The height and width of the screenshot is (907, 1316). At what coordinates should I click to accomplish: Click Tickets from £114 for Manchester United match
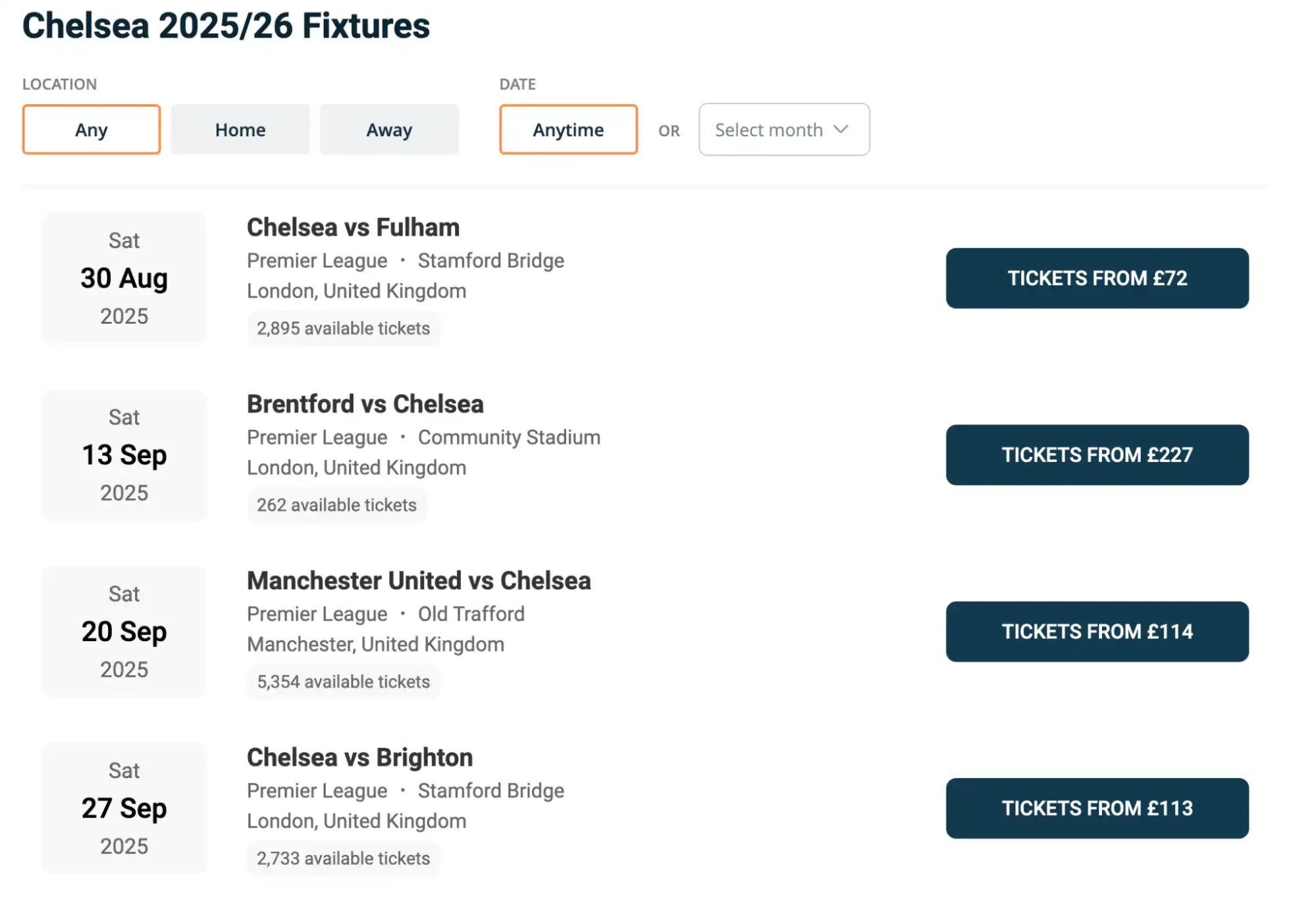coord(1096,631)
